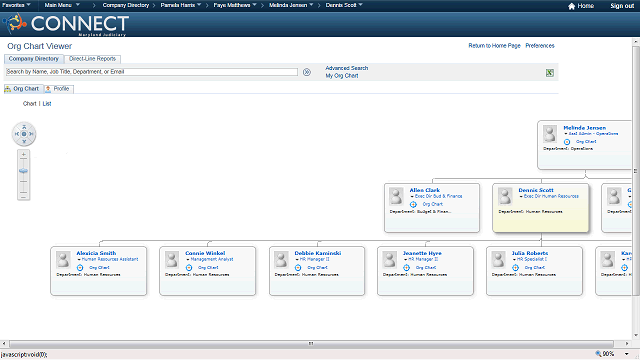Pan chart up arrow
Image resolution: width=640 pixels, height=360 pixels.
[24, 127]
